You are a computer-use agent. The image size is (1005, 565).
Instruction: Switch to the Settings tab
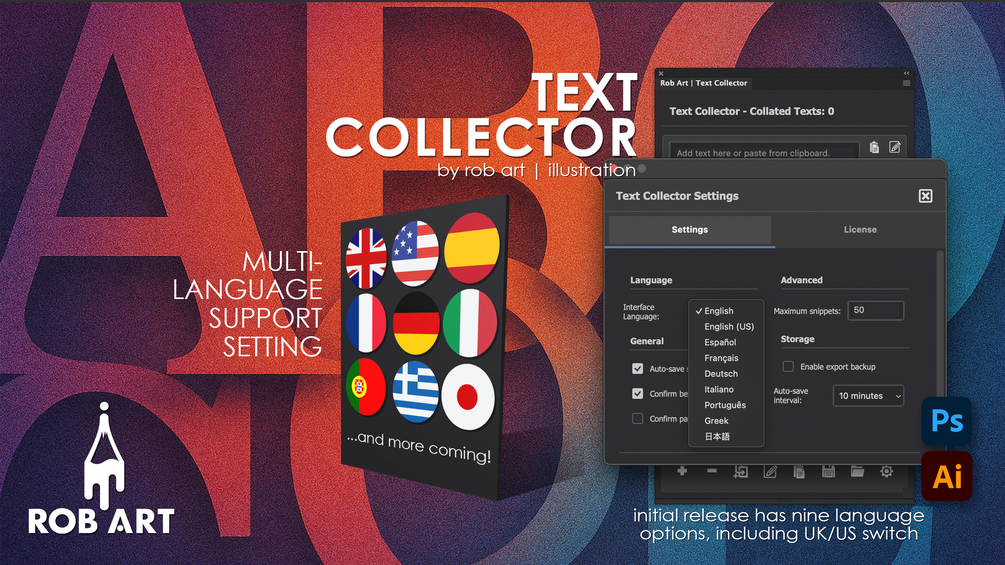point(690,229)
